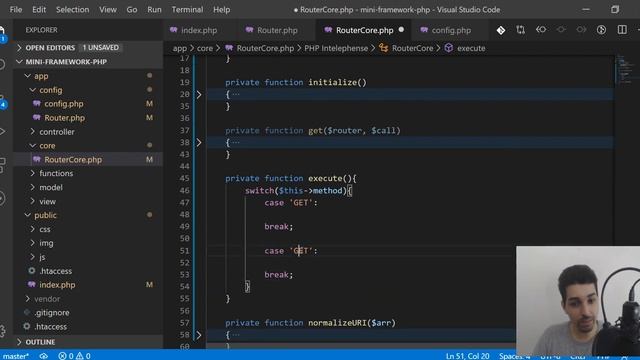This screenshot has height=360, width=640.
Task: Go to previous change arrow icon
Action: tap(541, 30)
